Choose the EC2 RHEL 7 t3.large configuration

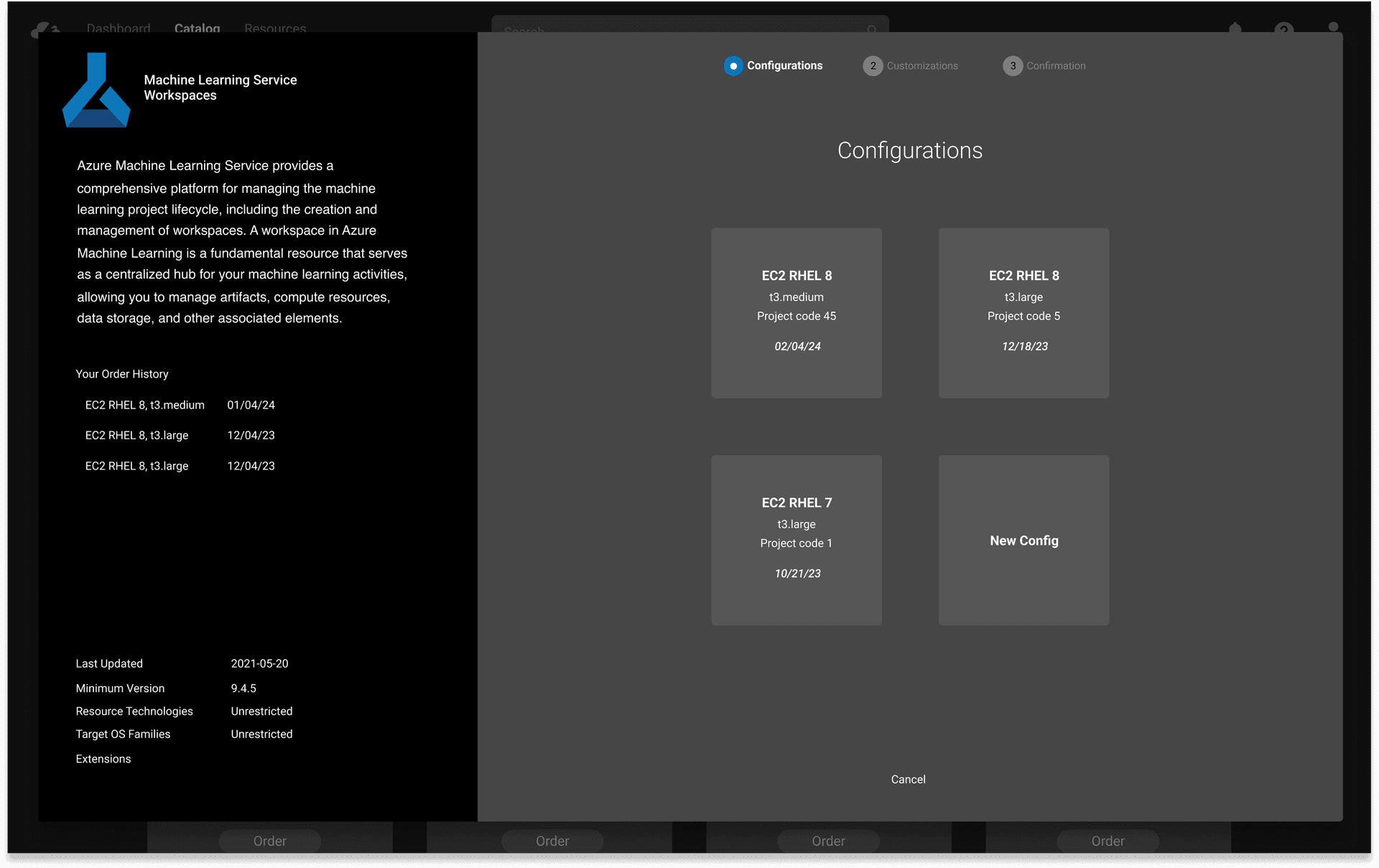(796, 541)
